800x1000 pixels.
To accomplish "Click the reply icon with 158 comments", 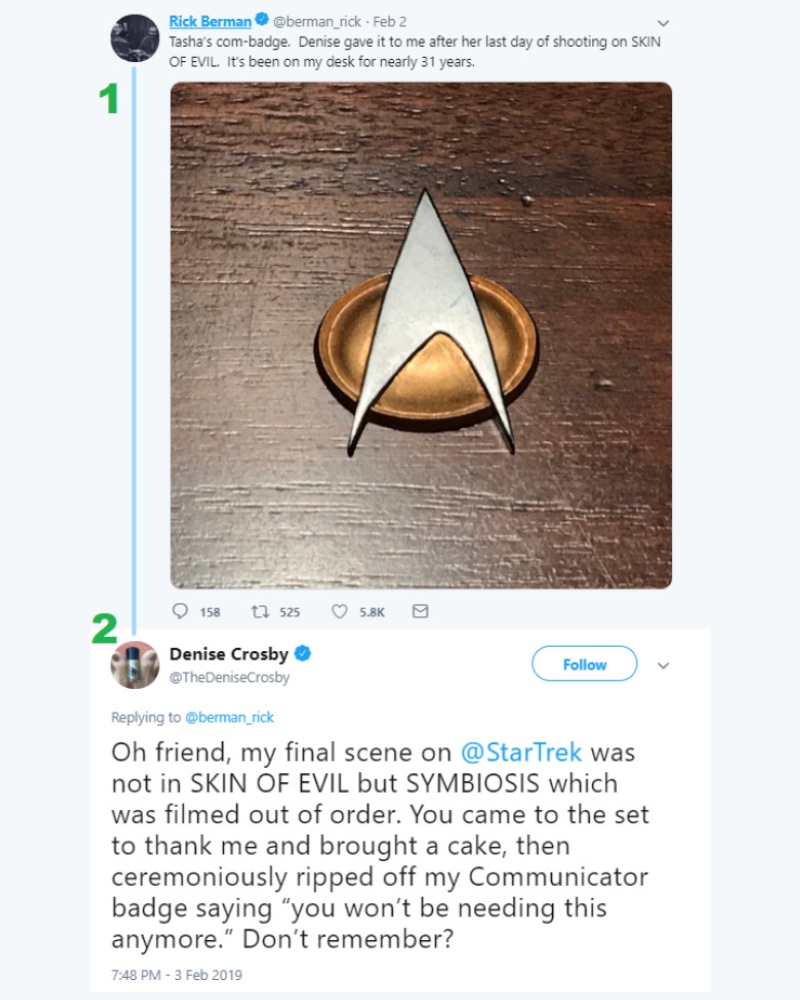I will (x=181, y=611).
